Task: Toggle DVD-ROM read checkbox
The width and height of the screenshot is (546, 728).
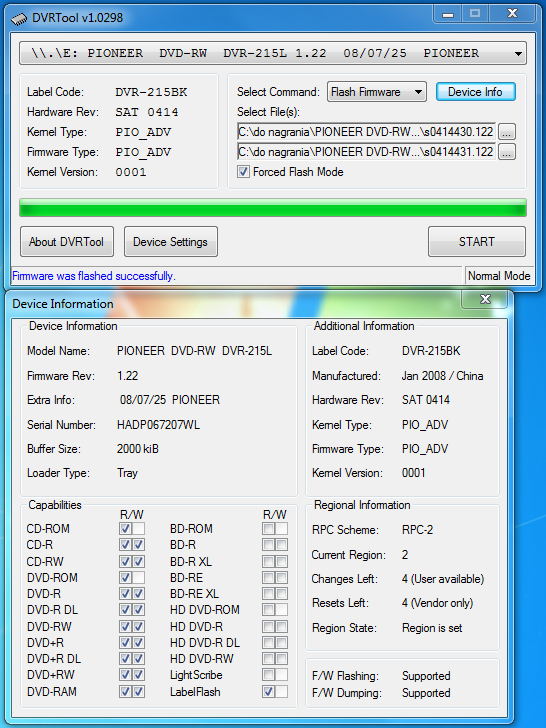Action: pos(125,578)
